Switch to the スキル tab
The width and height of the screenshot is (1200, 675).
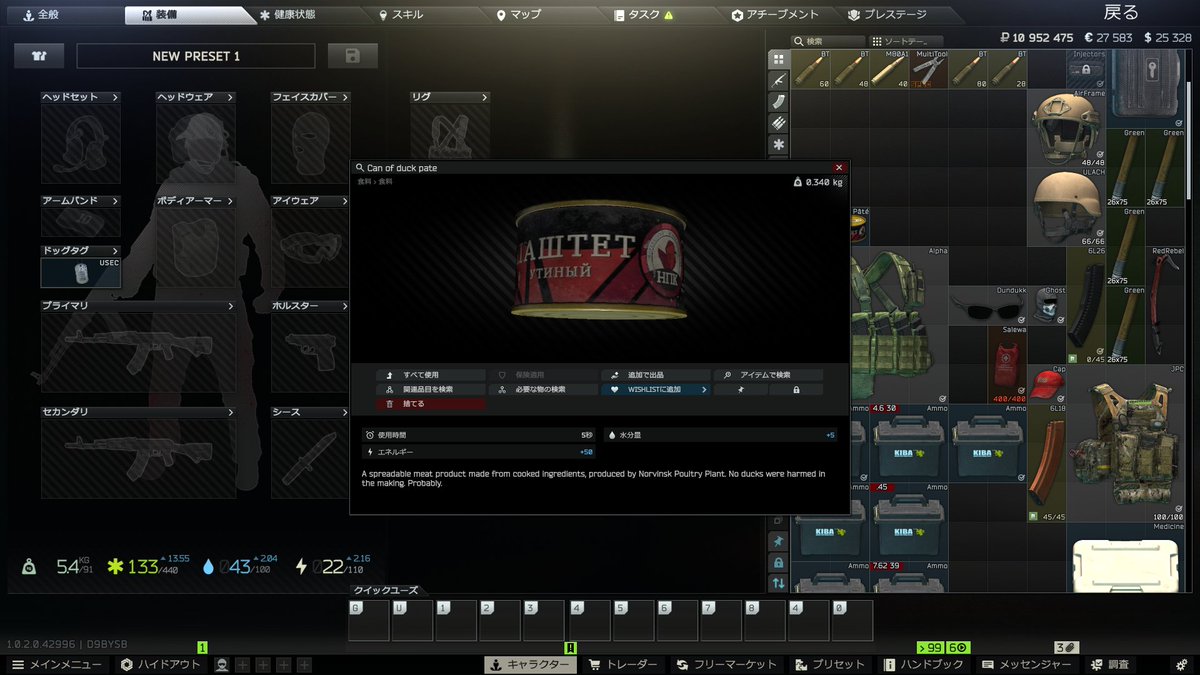(x=401, y=15)
